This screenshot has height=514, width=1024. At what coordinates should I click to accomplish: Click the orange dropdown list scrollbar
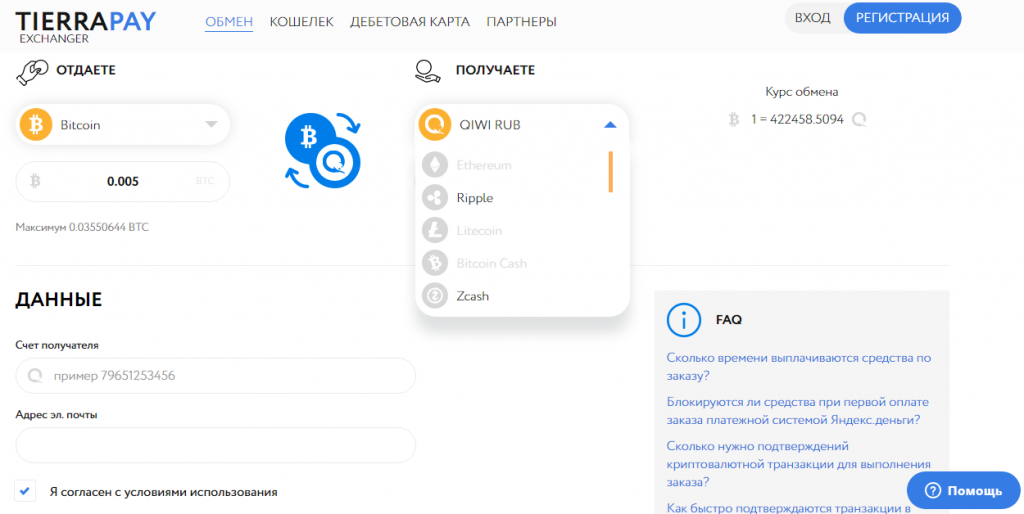(610, 171)
